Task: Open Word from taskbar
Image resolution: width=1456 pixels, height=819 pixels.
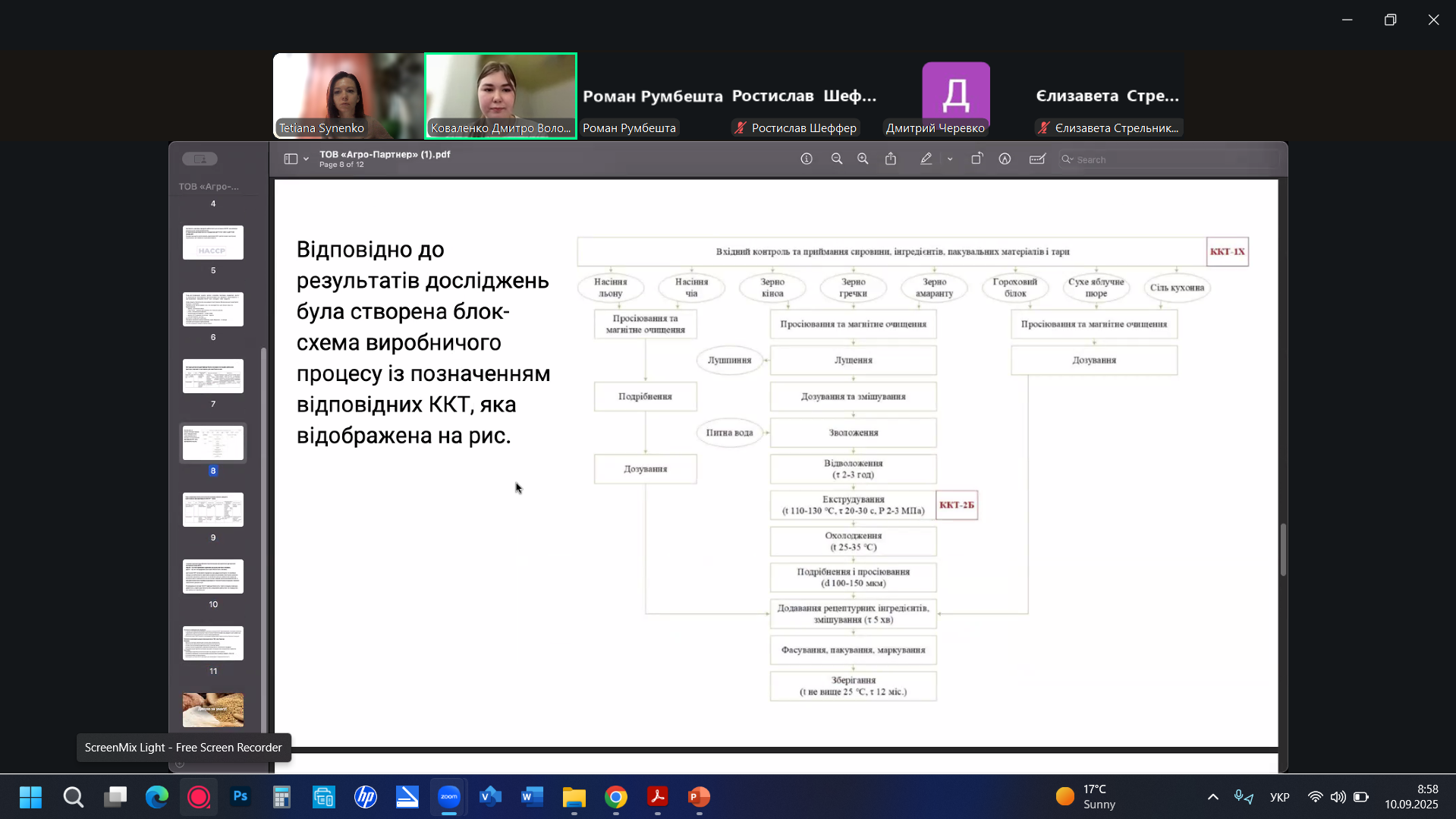Action: 533,797
